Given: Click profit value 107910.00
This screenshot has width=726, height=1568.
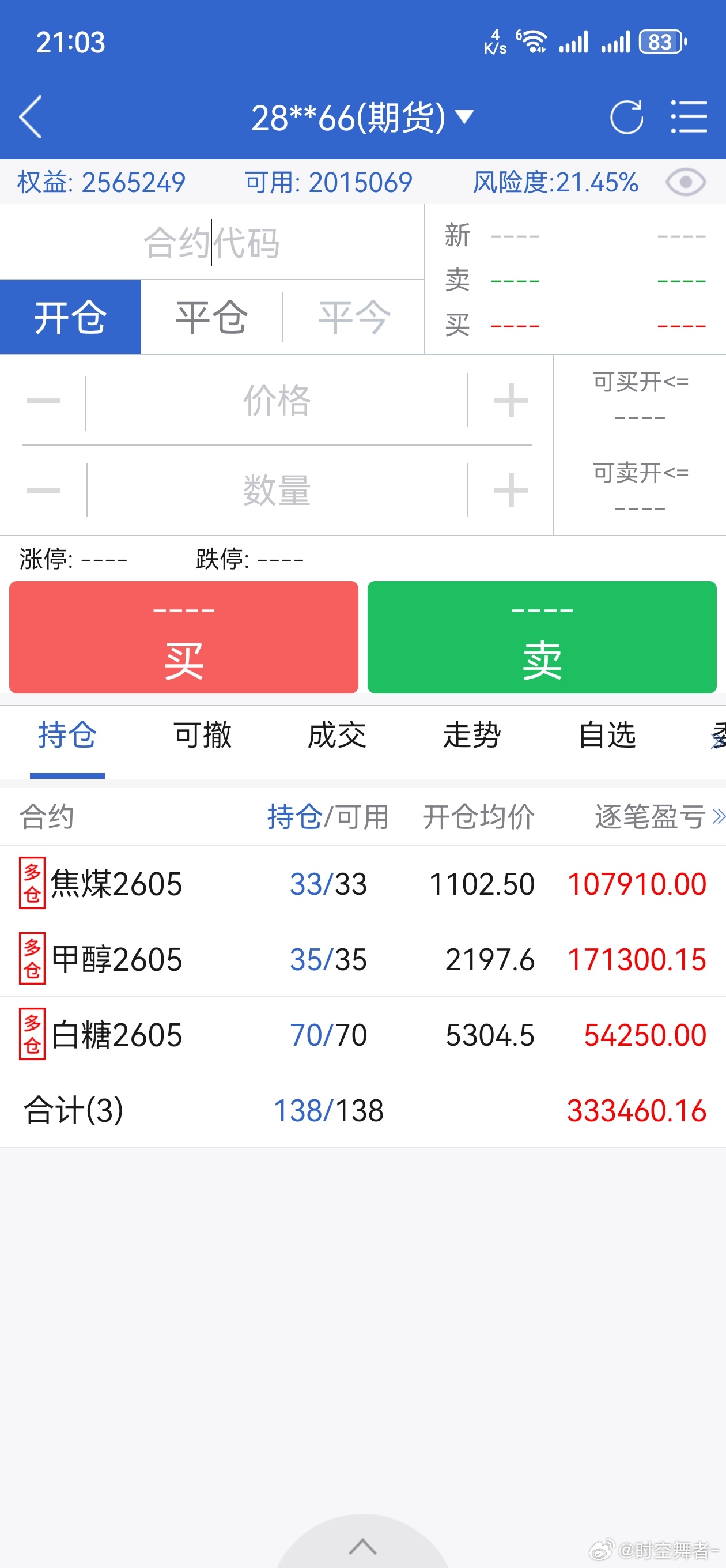Looking at the screenshot, I should pos(637,884).
